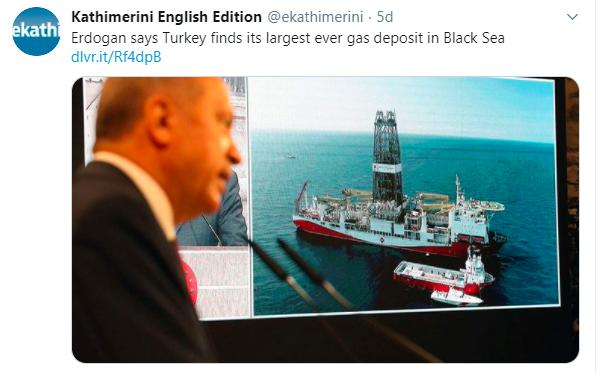The height and width of the screenshot is (372, 601).
Task: Click the large red-hulled drillship in photo
Action: click(399, 218)
